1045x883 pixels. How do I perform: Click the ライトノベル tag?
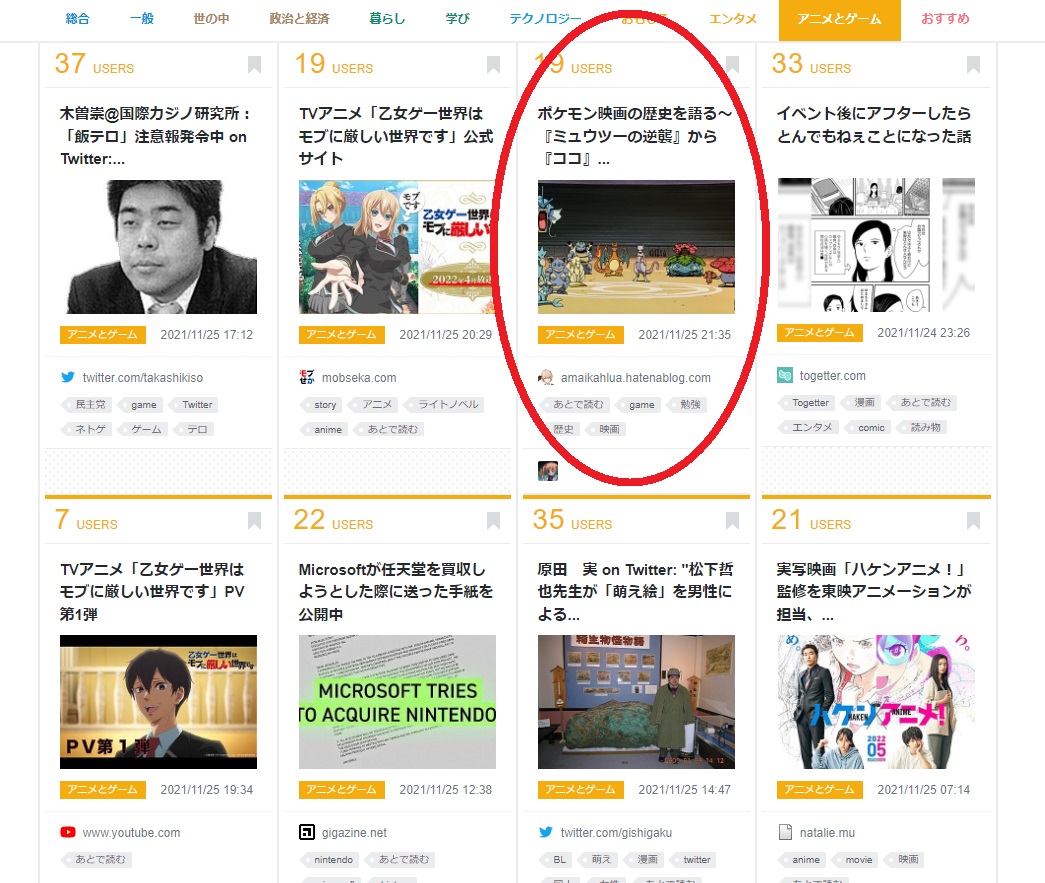447,405
